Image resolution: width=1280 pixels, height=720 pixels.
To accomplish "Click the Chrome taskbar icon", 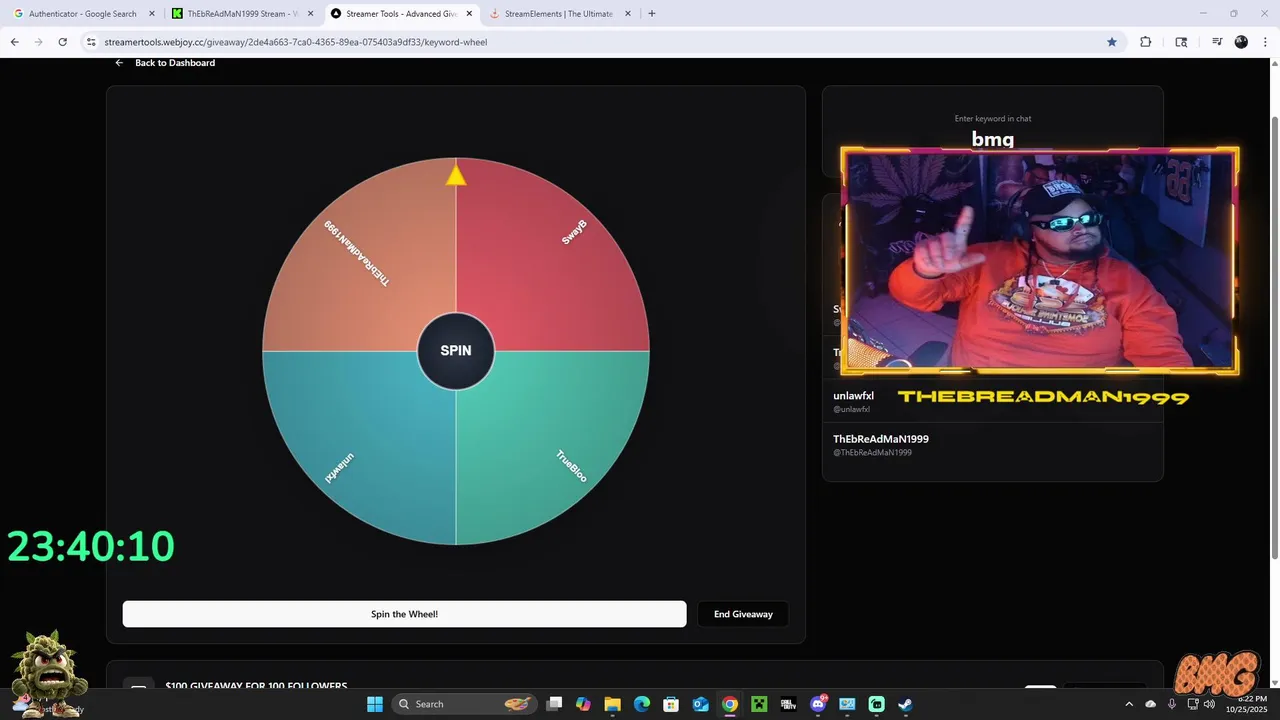I will click(730, 704).
